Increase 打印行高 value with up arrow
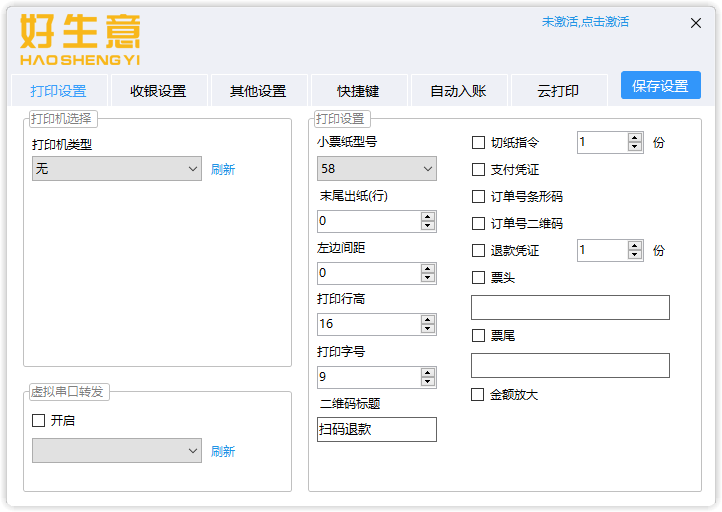Viewport: 722px width, 512px height. point(428,320)
